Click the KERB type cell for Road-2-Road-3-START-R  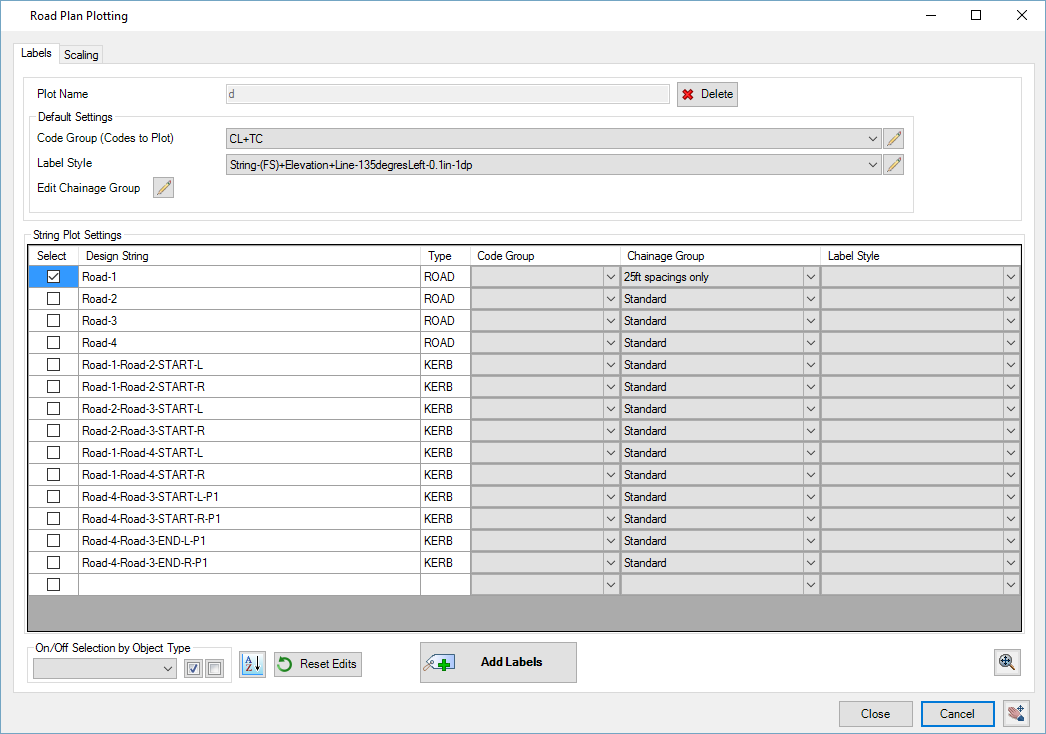click(x=446, y=431)
